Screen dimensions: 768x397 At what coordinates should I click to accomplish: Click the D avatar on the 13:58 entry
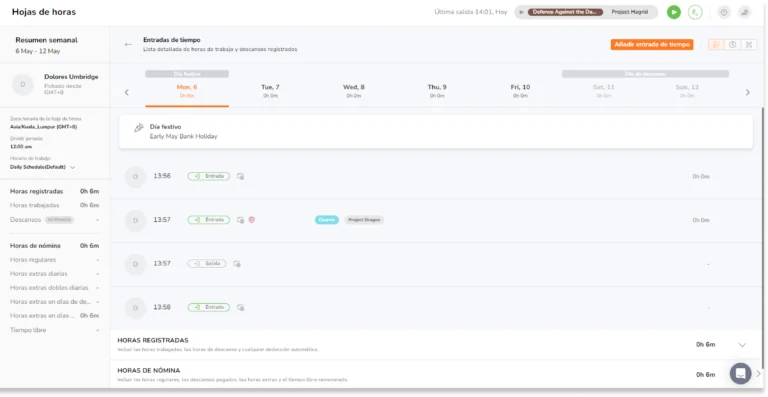(136, 308)
